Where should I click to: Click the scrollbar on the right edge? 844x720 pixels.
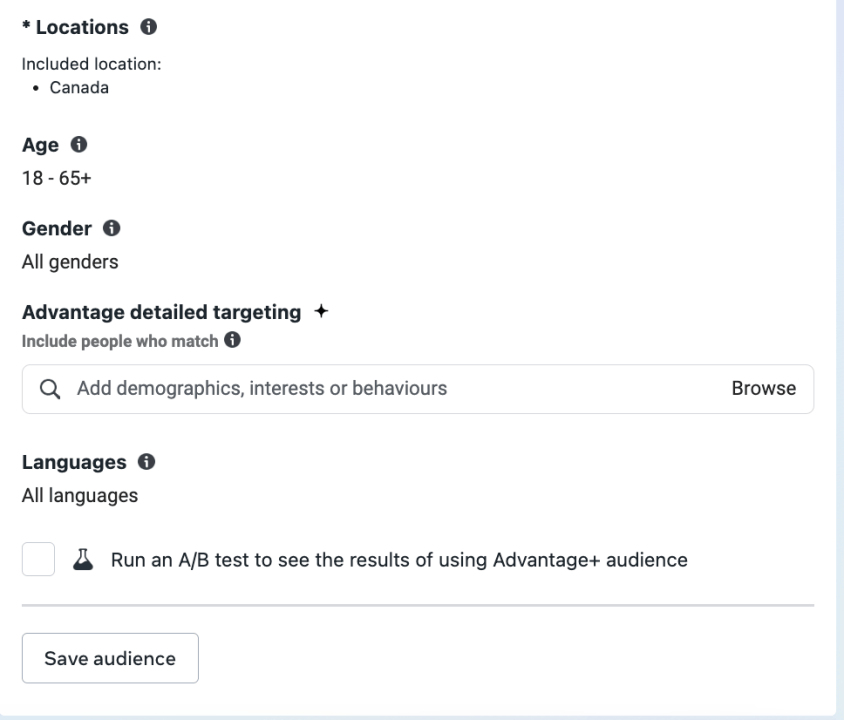[x=837, y=300]
